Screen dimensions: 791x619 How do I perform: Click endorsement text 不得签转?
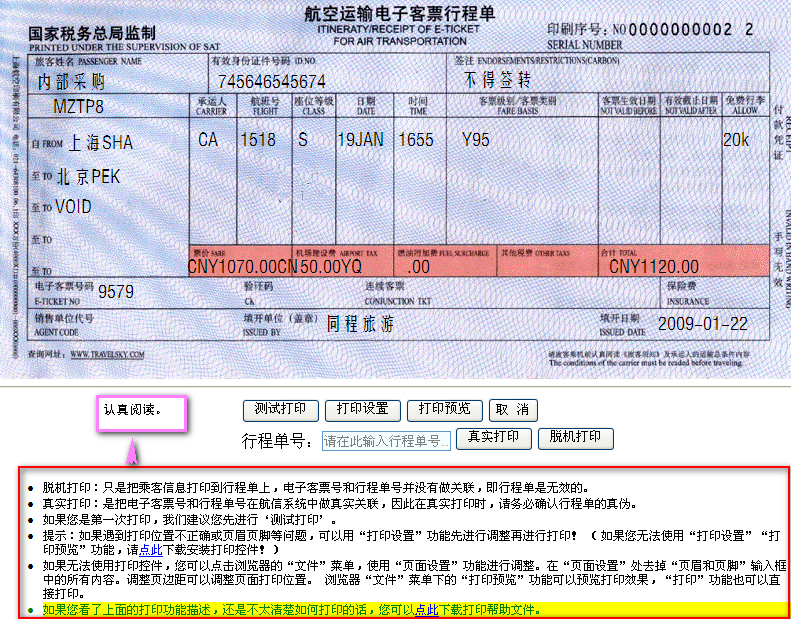coord(497,79)
